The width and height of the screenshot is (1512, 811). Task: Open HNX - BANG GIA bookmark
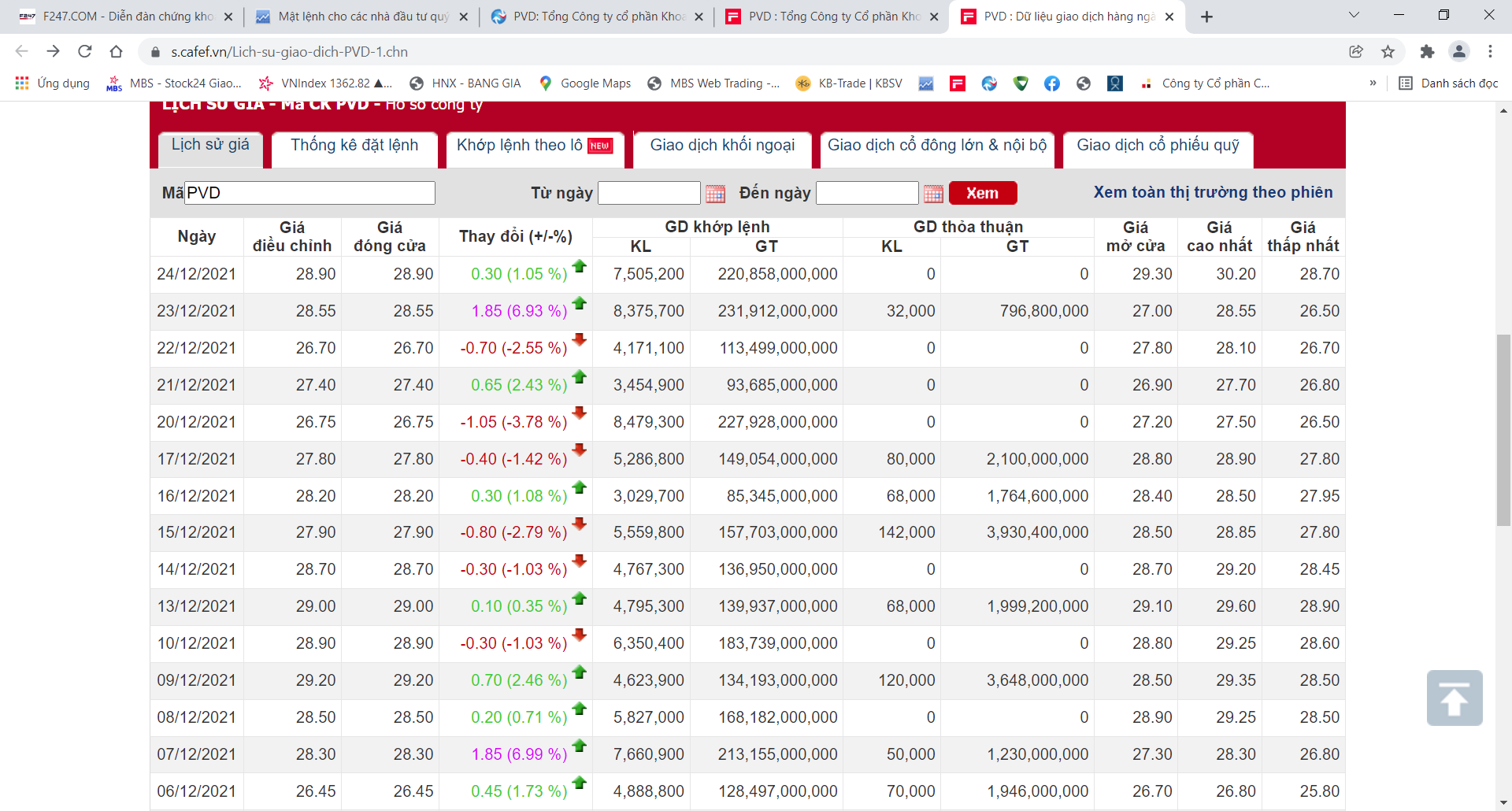click(465, 83)
